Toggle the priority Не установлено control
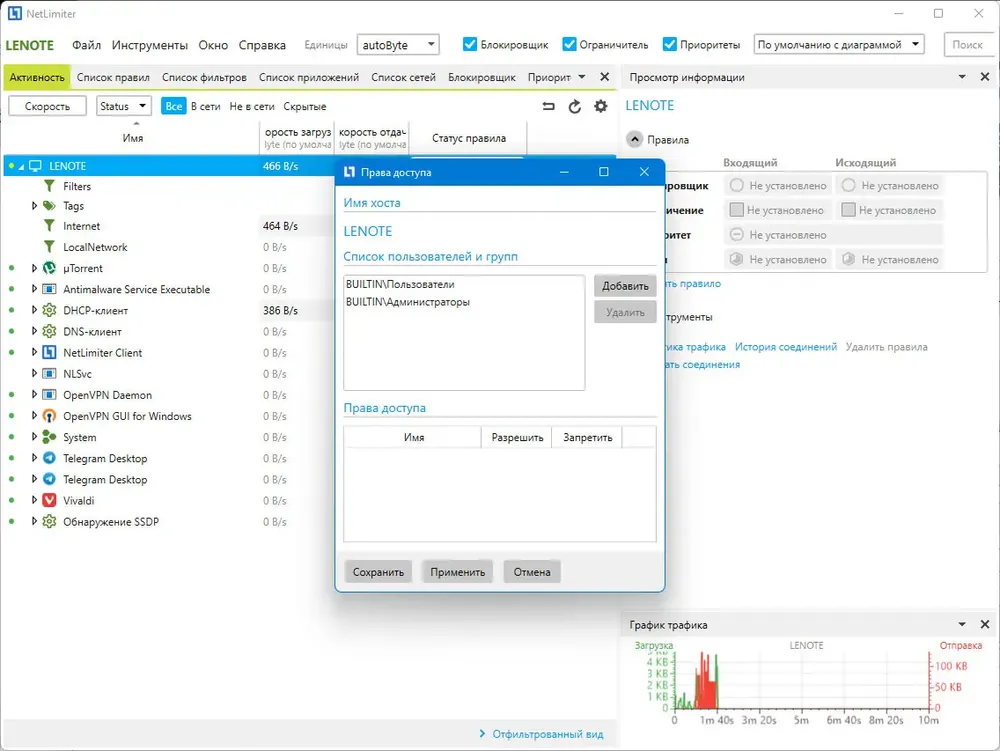Screen dimensions: 1000x751 tap(737, 235)
